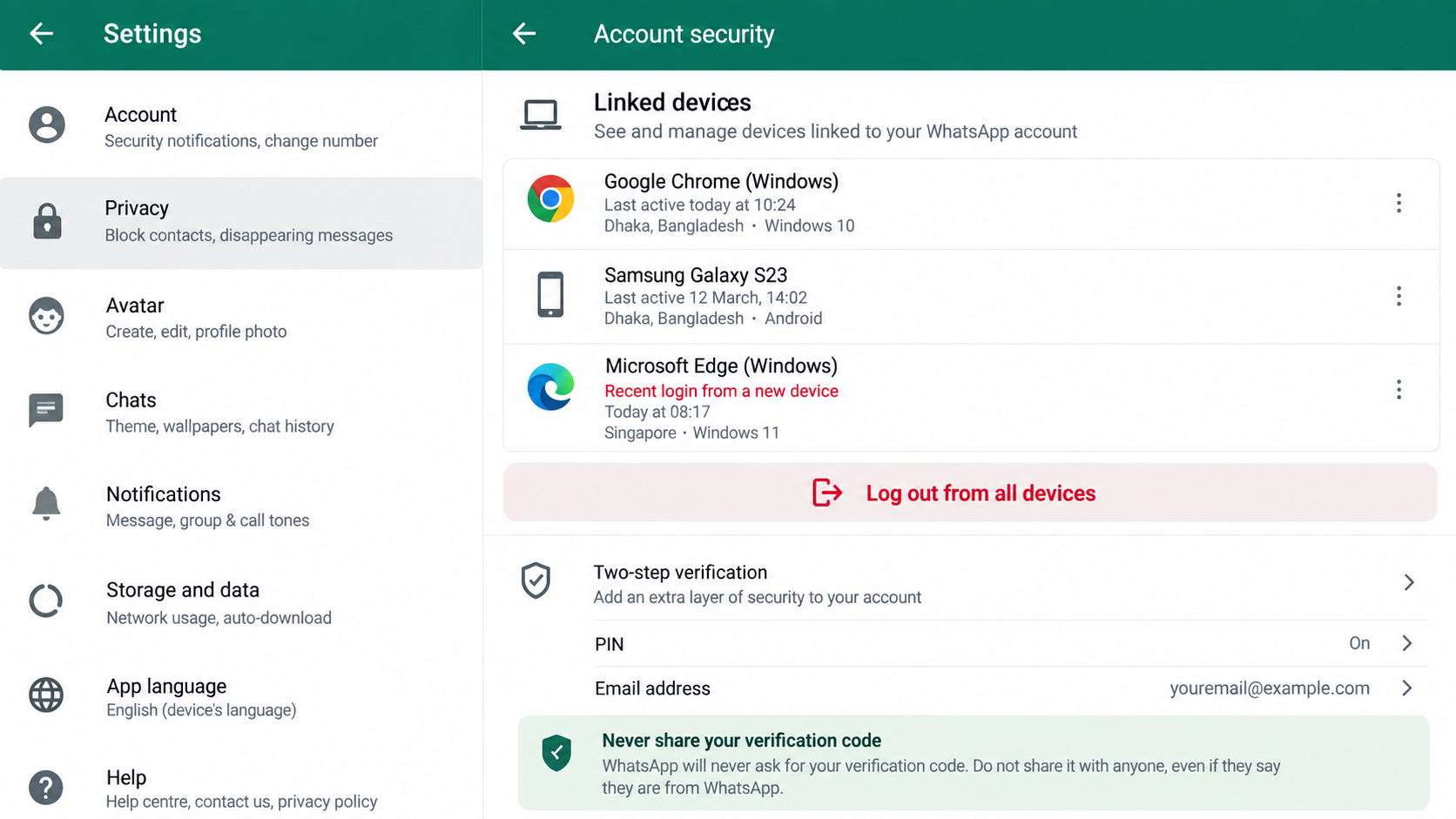Click the Help question mark icon

pos(46,788)
